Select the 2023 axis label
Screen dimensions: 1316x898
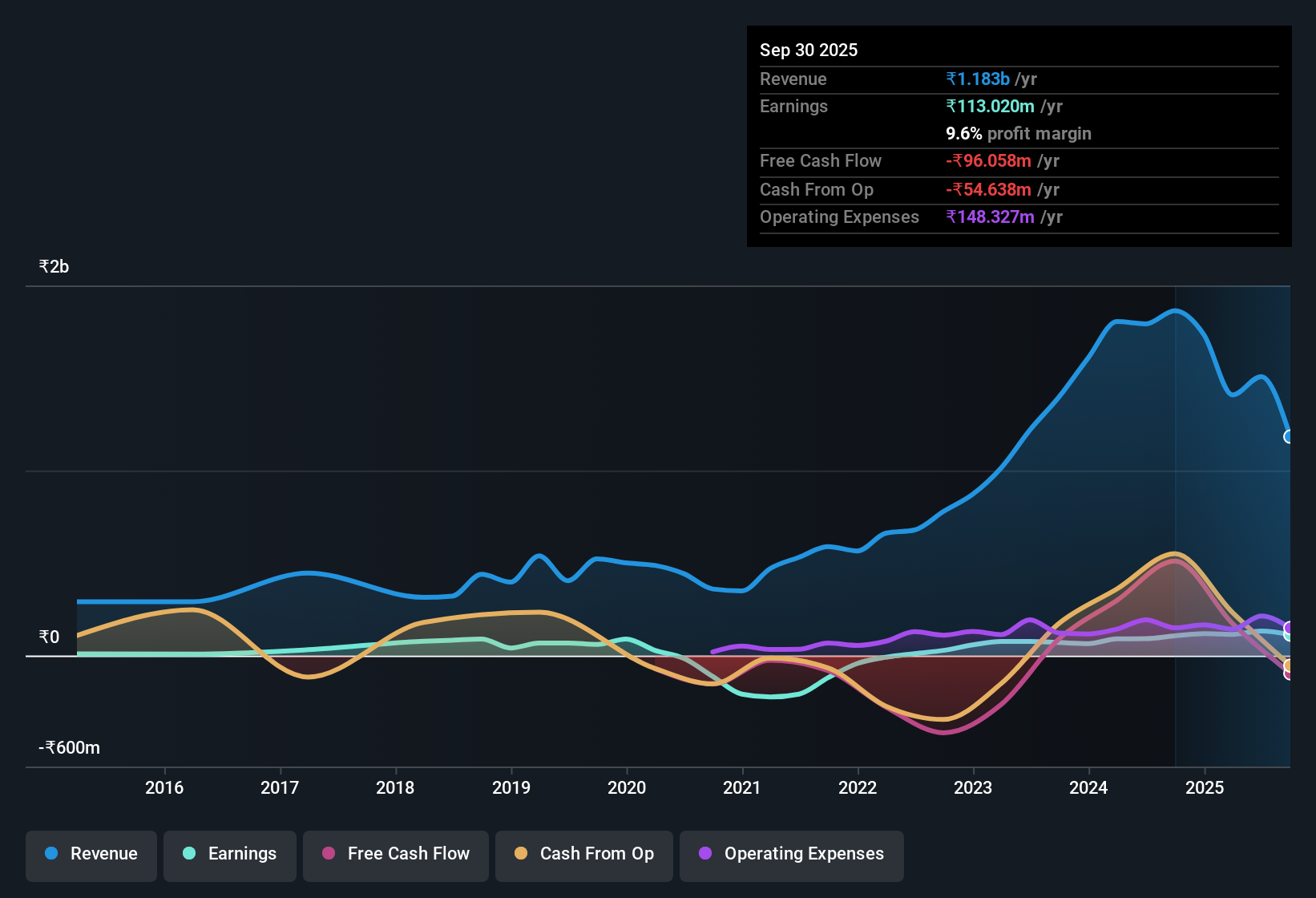coord(972,788)
